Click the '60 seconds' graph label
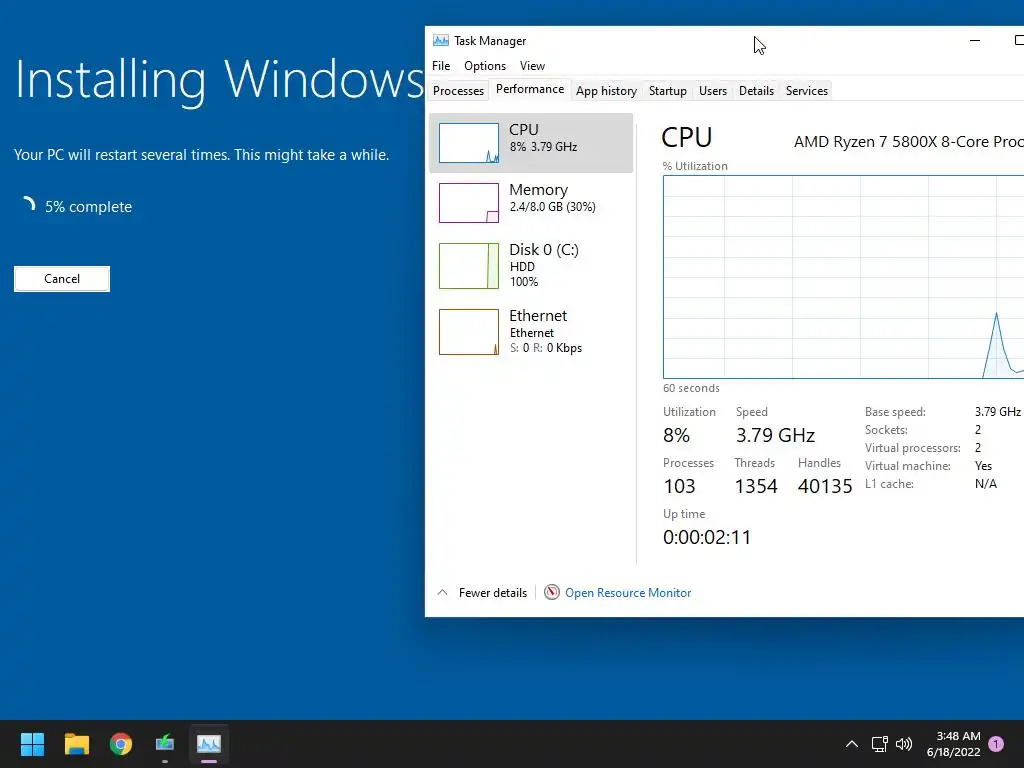 (x=691, y=389)
